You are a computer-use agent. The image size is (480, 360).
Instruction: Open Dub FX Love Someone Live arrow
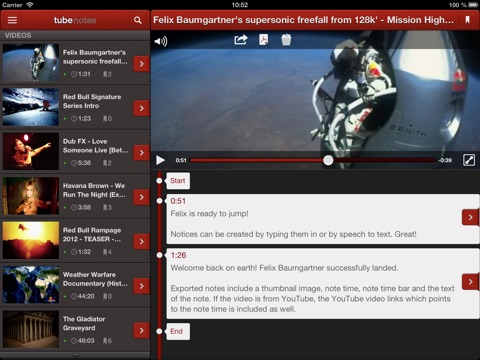141,153
